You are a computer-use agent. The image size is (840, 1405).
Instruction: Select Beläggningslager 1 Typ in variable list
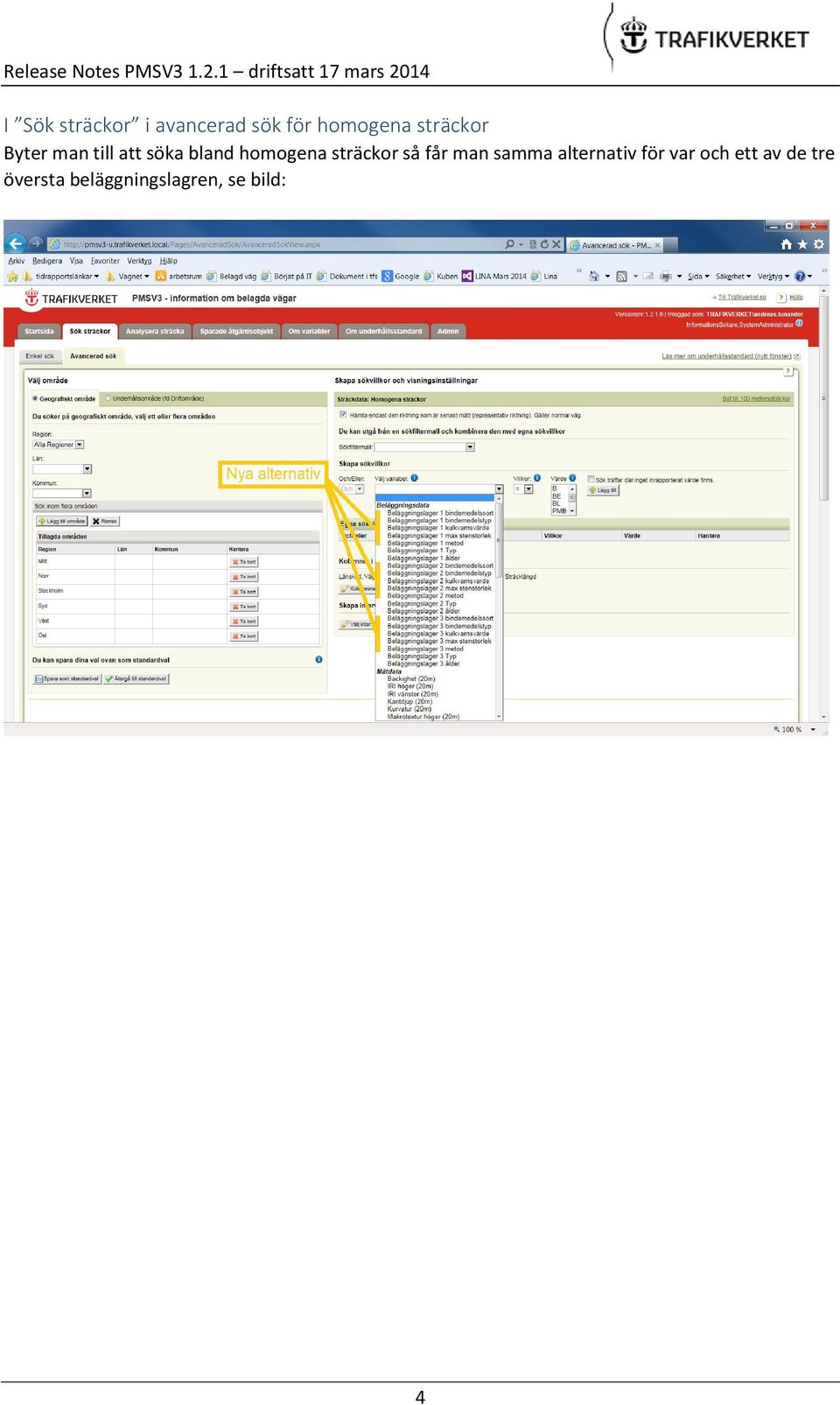[x=422, y=551]
